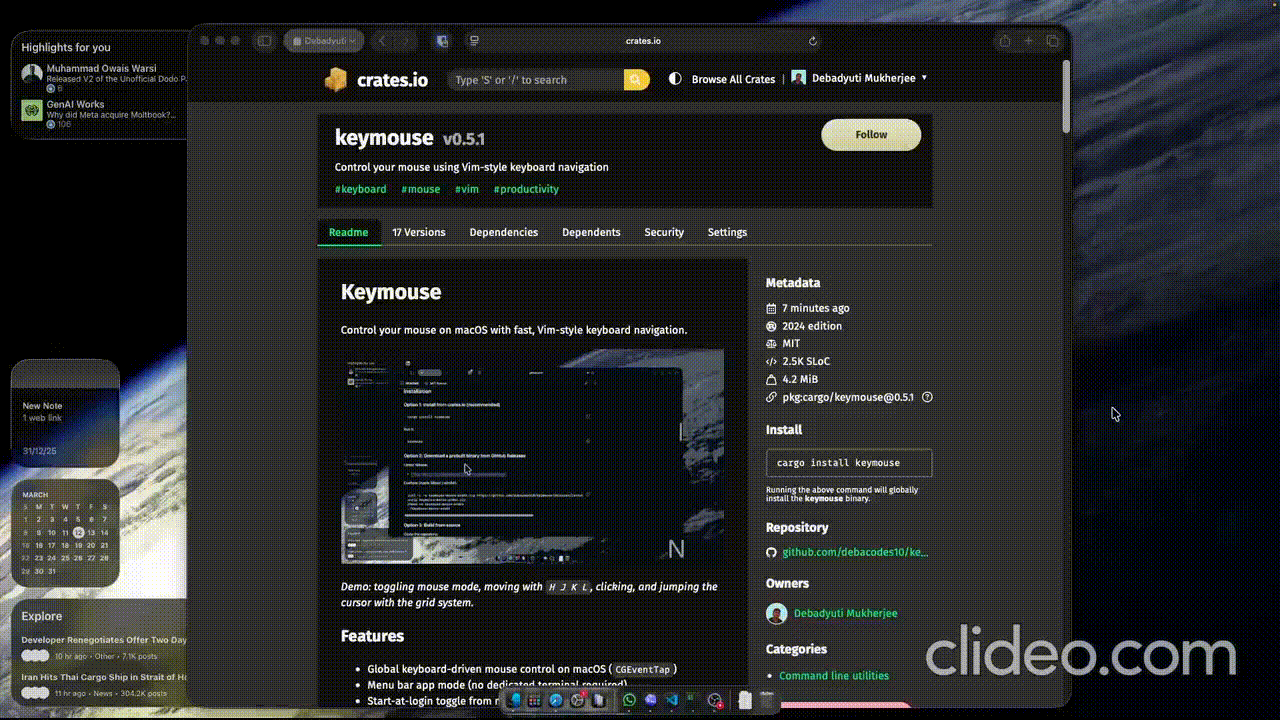Click the Keymouse demo GIF thumbnail
The image size is (1280, 720).
tap(532, 457)
